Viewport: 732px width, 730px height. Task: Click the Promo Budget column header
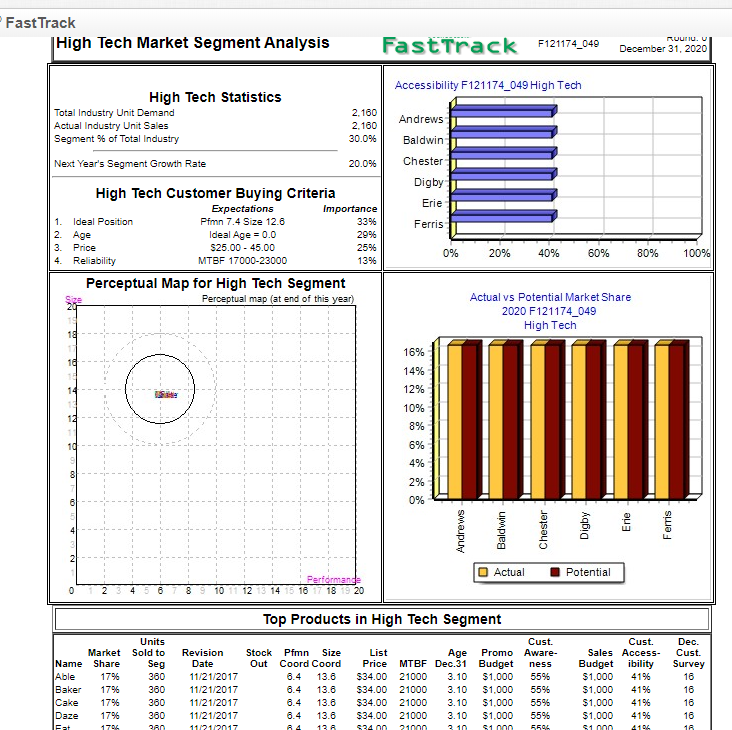[x=497, y=658]
